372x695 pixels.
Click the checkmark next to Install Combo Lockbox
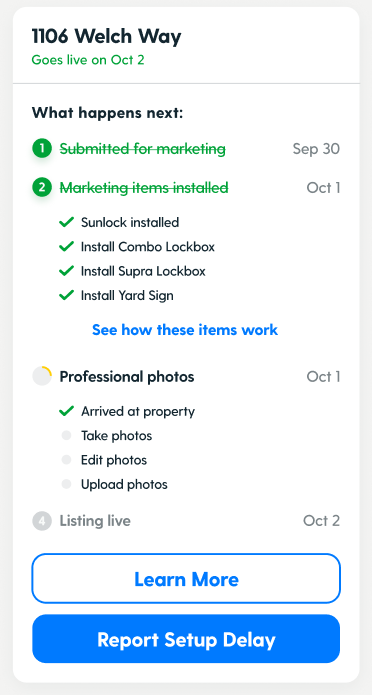[66, 246]
